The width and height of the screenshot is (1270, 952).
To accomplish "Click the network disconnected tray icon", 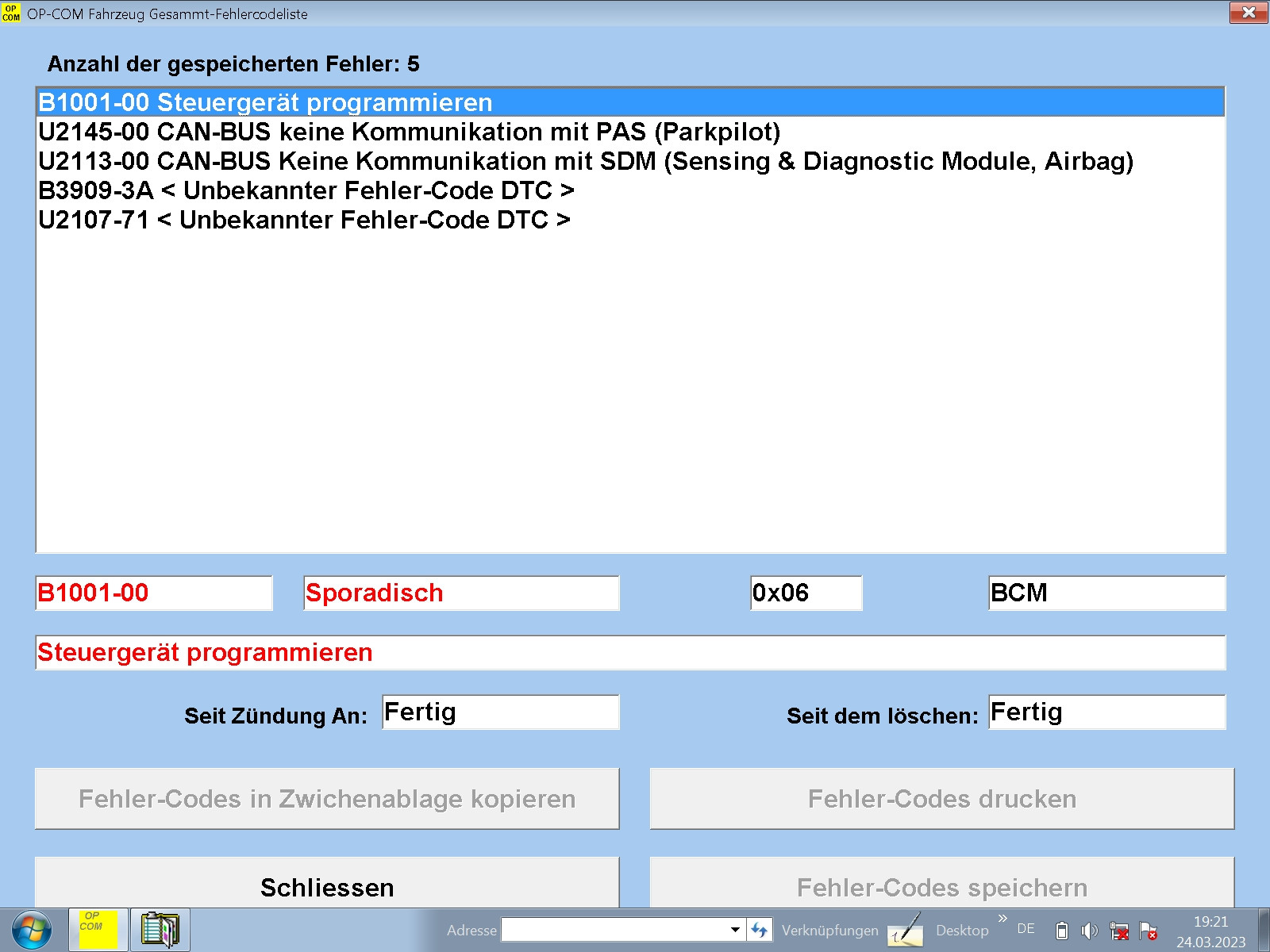I will click(1119, 931).
